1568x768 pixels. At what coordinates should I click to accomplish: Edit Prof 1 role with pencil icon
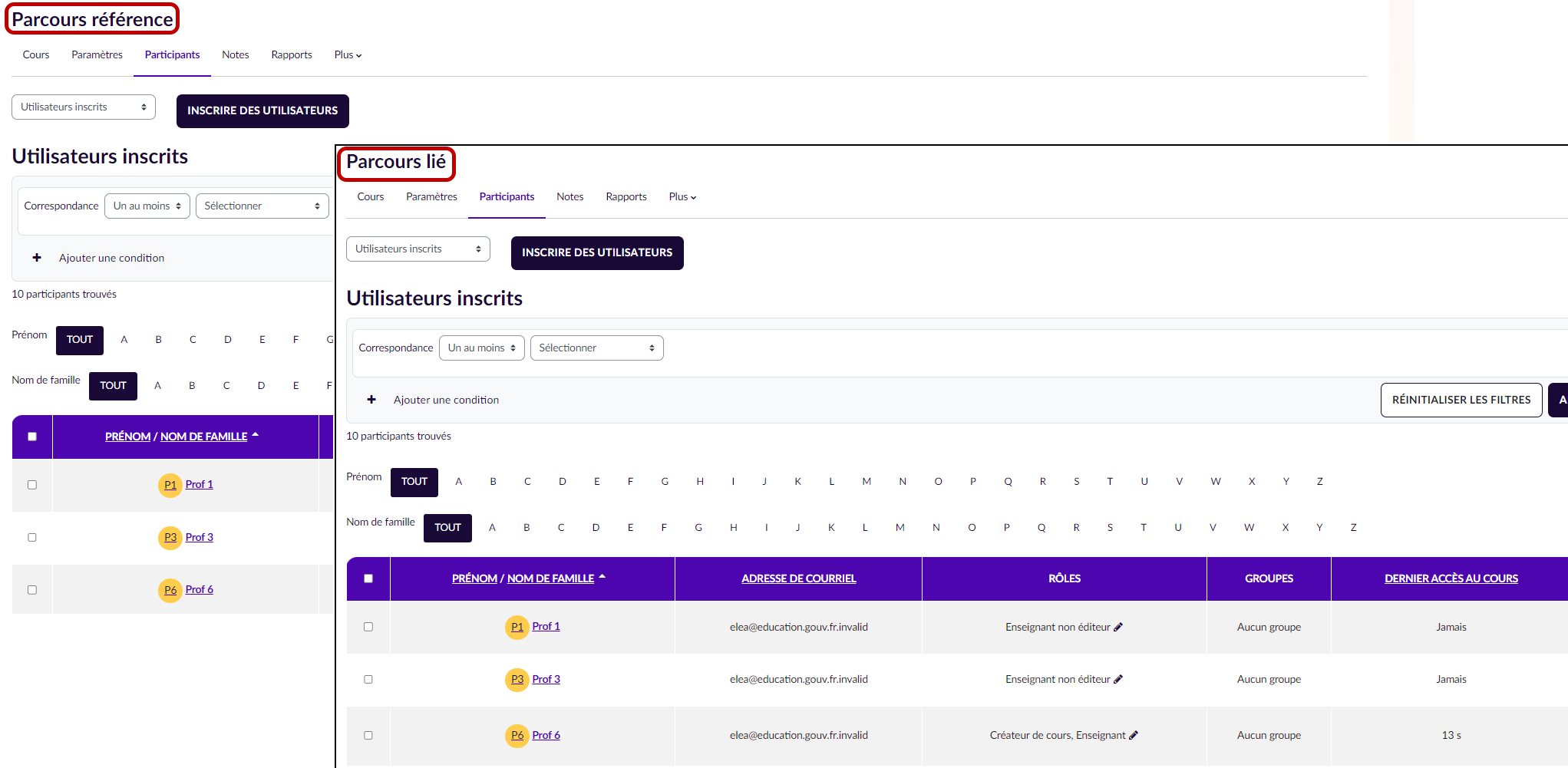1118,627
